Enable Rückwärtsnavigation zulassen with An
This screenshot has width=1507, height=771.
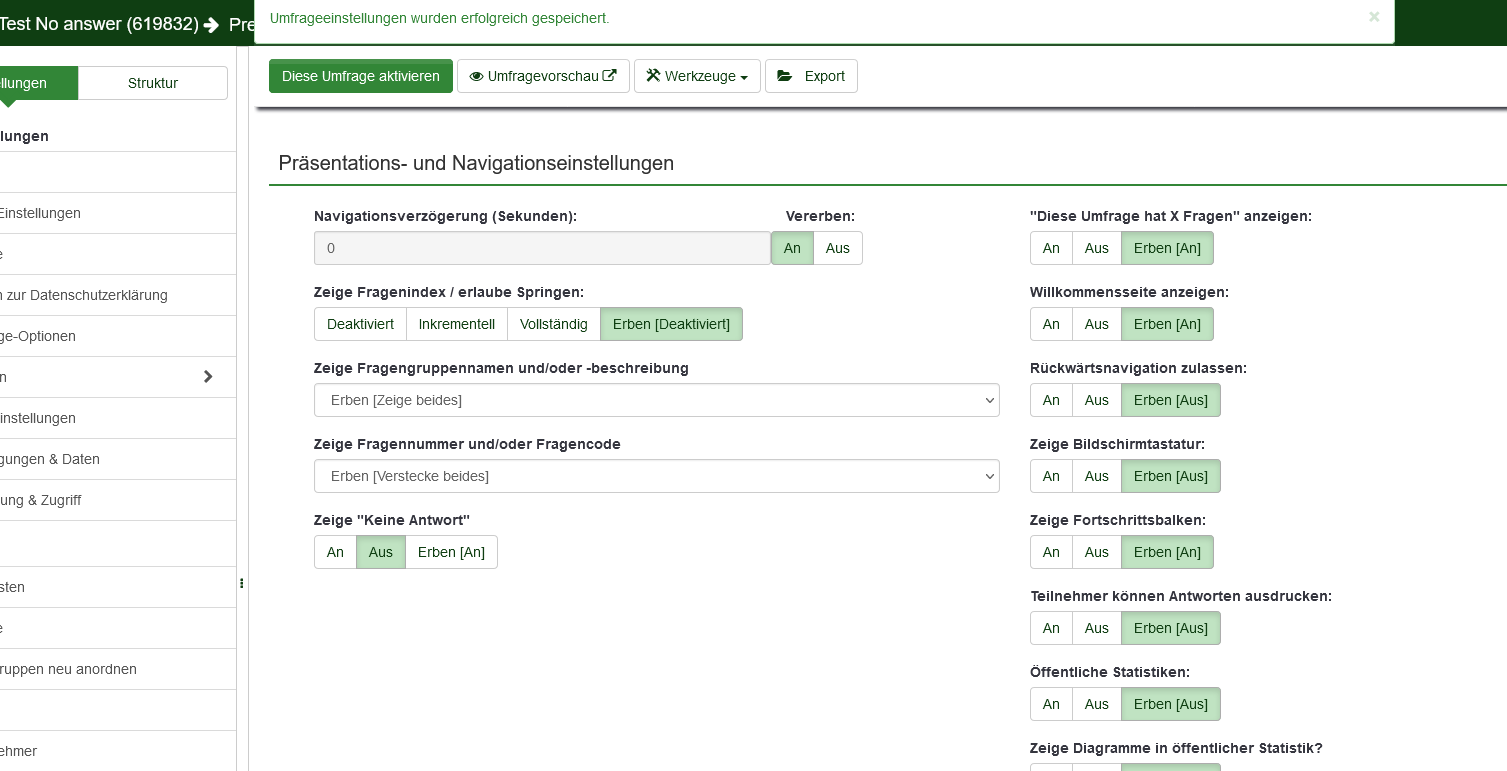click(1051, 400)
